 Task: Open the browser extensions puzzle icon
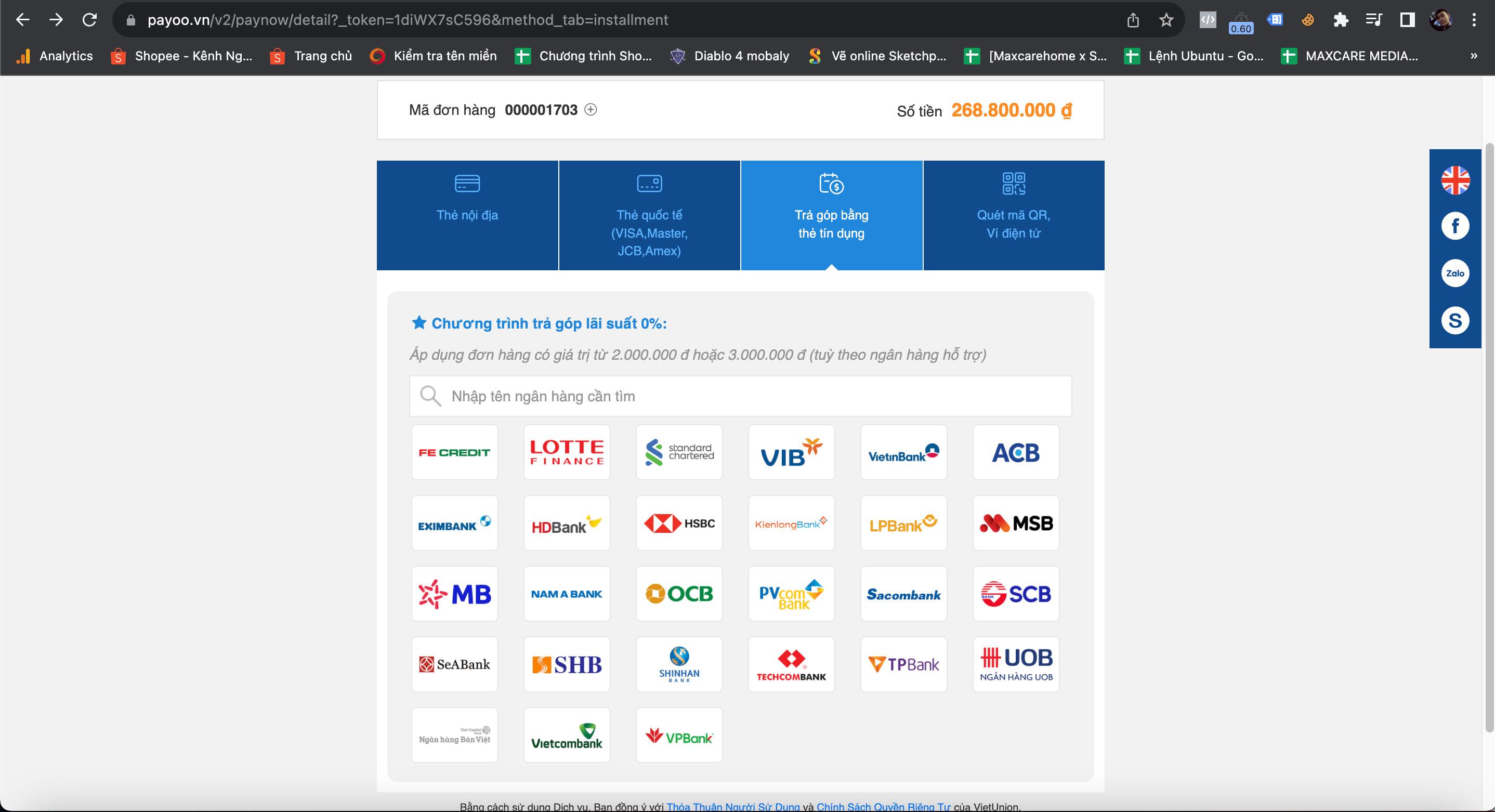coord(1341,20)
